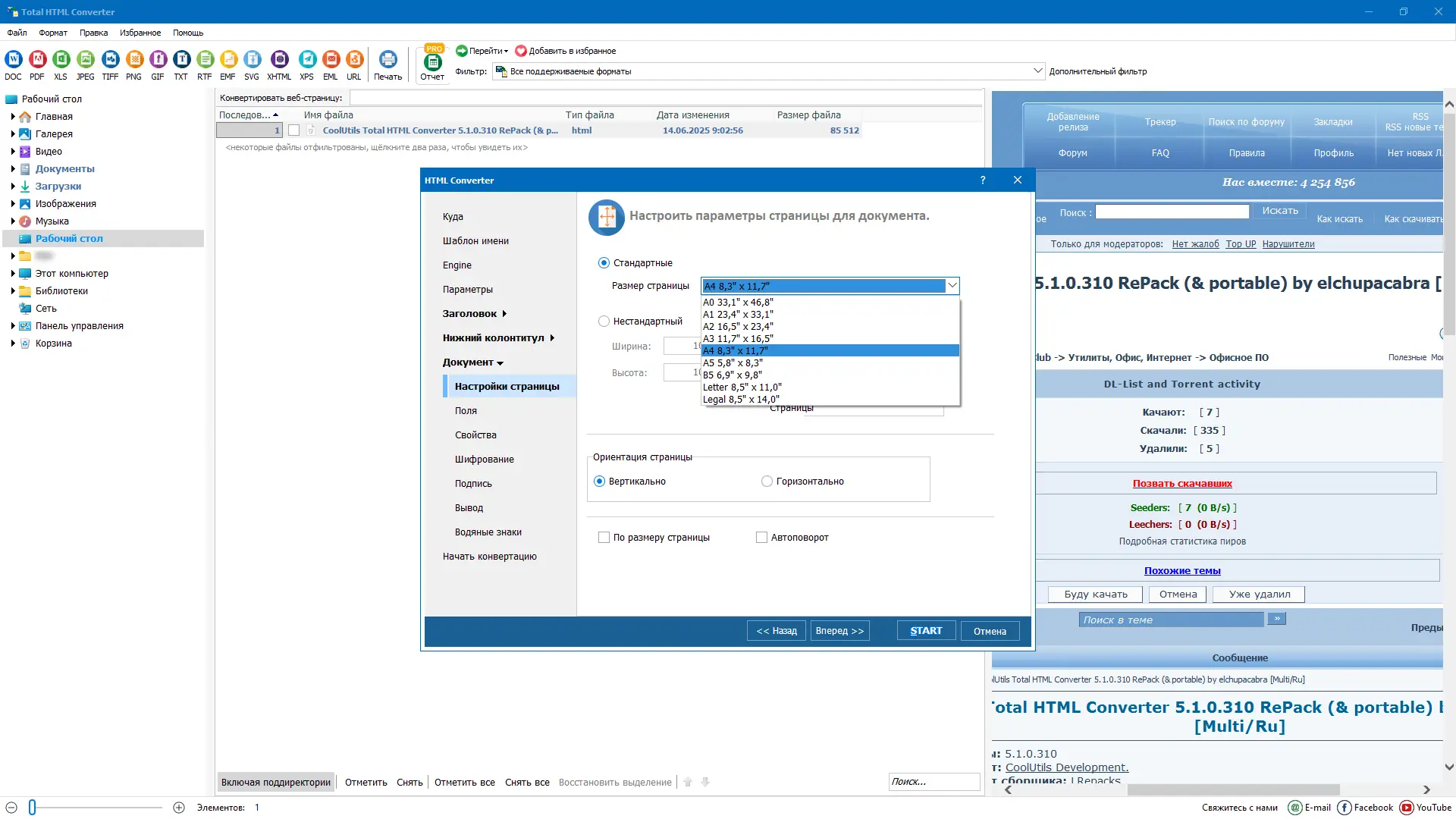Click the EML format icon
This screenshot has height=819, width=1456.
tap(331, 60)
